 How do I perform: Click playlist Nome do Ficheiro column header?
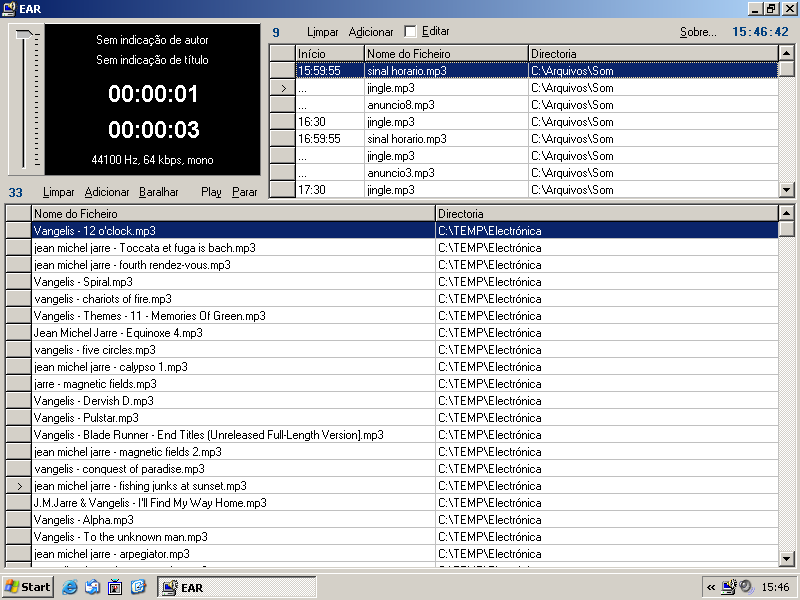(234, 214)
